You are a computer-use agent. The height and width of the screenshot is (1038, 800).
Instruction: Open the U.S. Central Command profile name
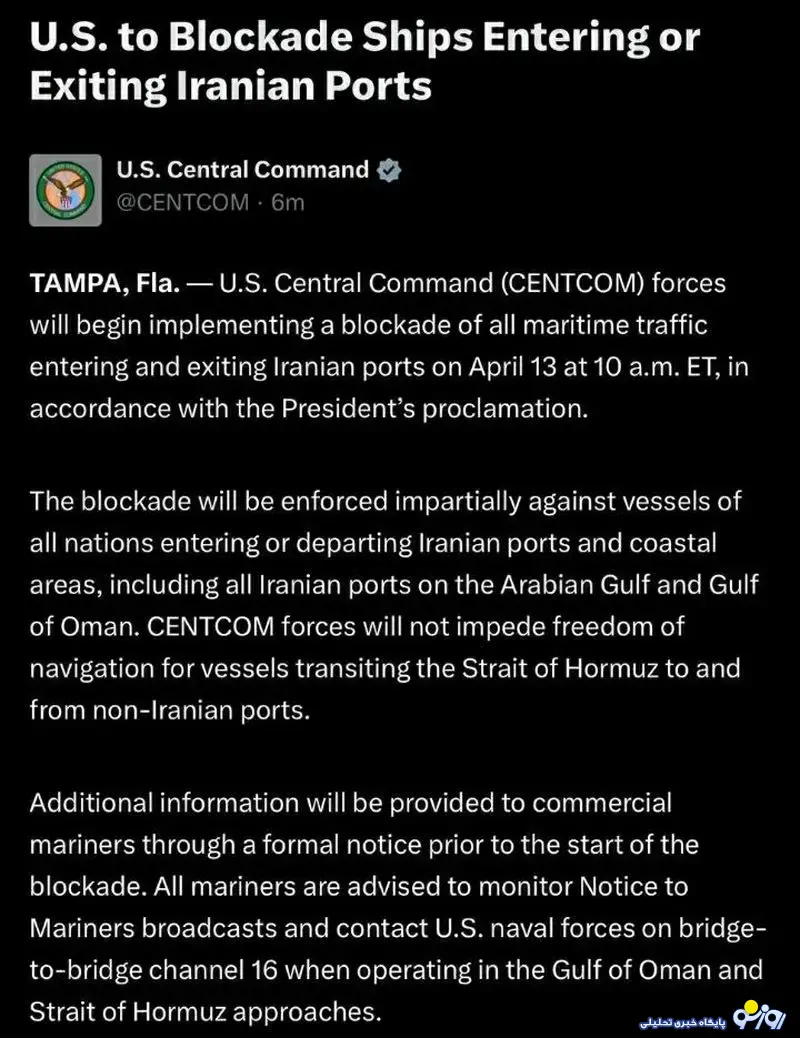[x=243, y=170]
